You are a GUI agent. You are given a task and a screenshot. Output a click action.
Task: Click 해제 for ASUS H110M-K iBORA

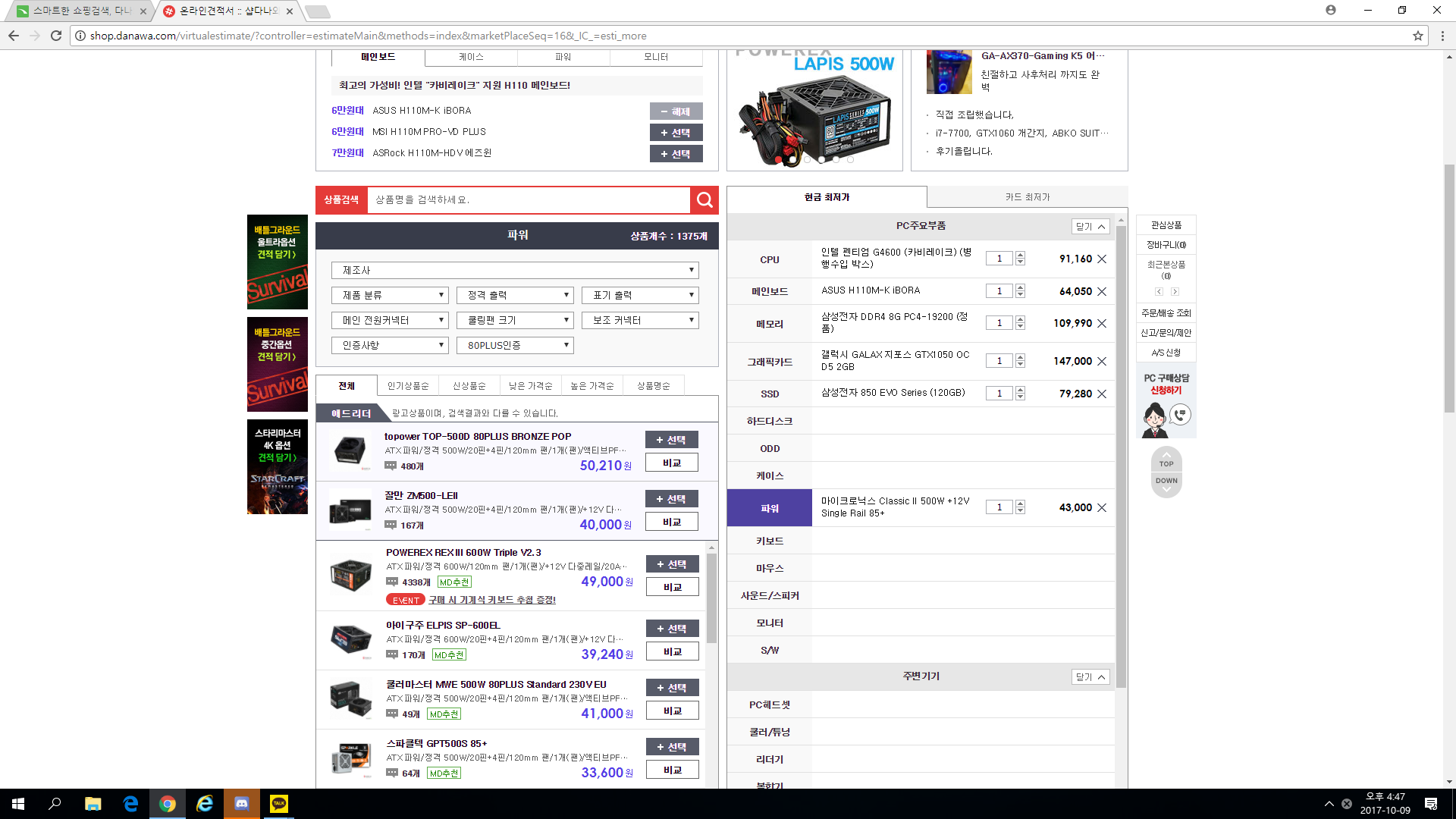tap(676, 111)
